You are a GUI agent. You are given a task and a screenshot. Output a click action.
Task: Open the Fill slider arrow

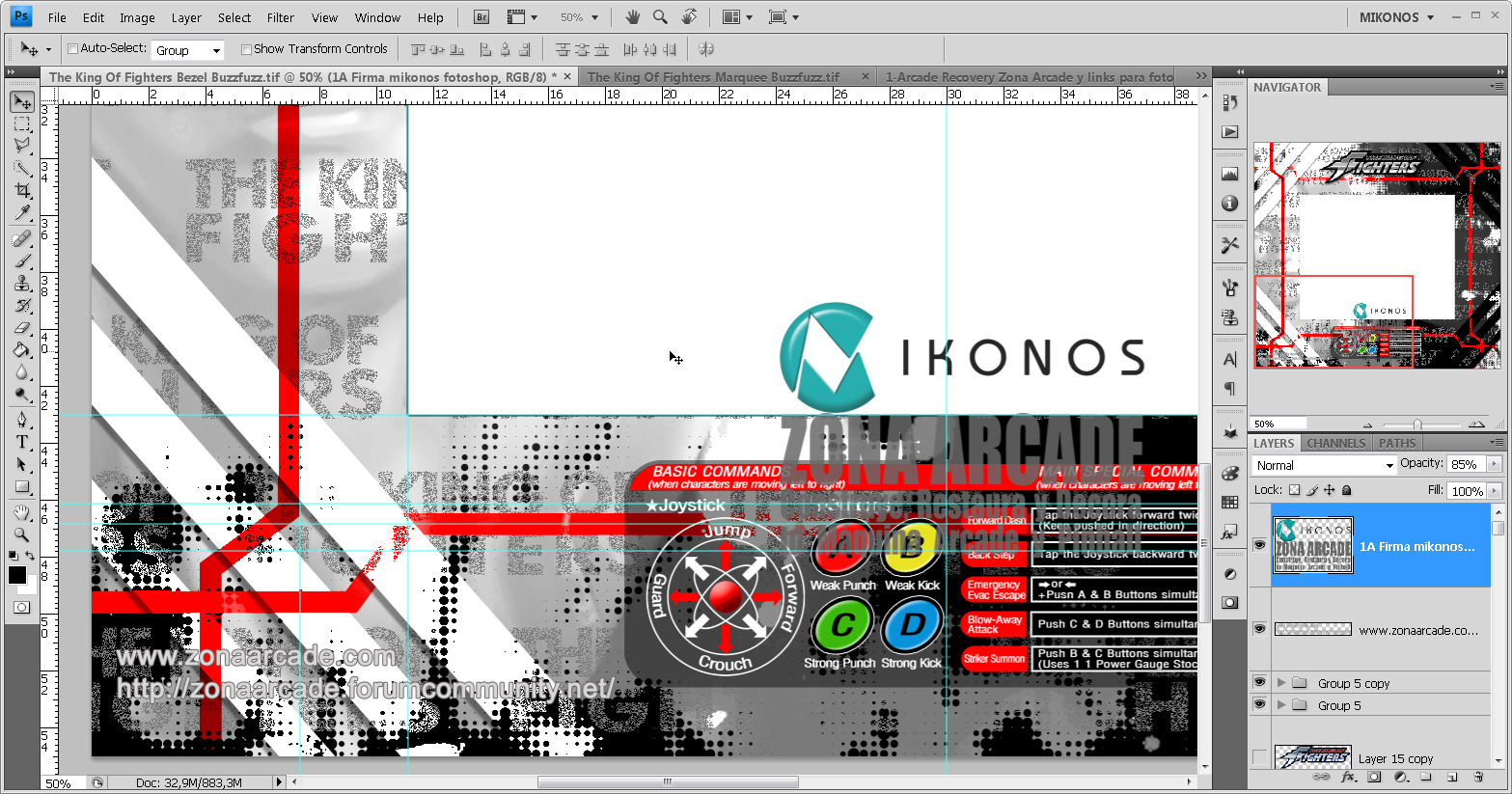click(1494, 490)
